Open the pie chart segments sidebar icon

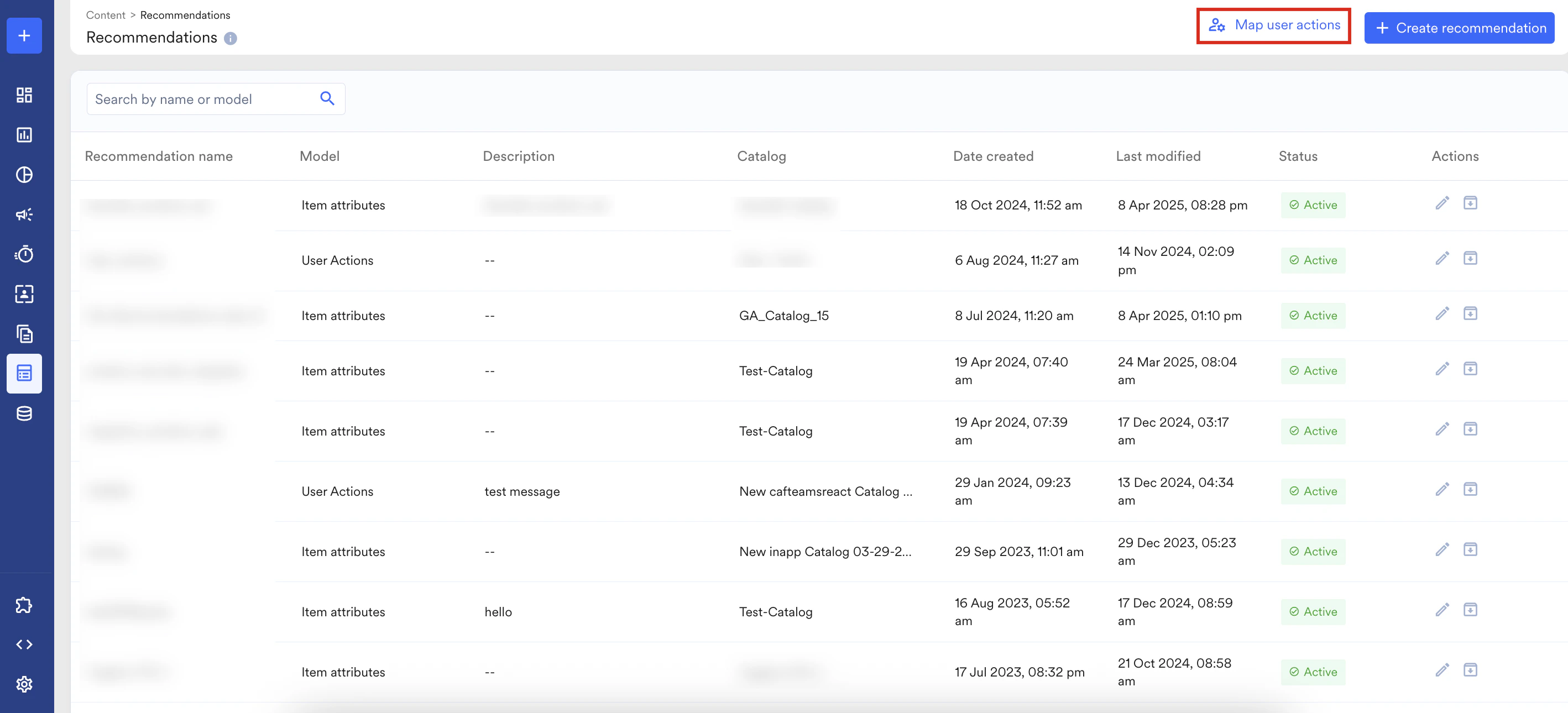click(x=24, y=175)
